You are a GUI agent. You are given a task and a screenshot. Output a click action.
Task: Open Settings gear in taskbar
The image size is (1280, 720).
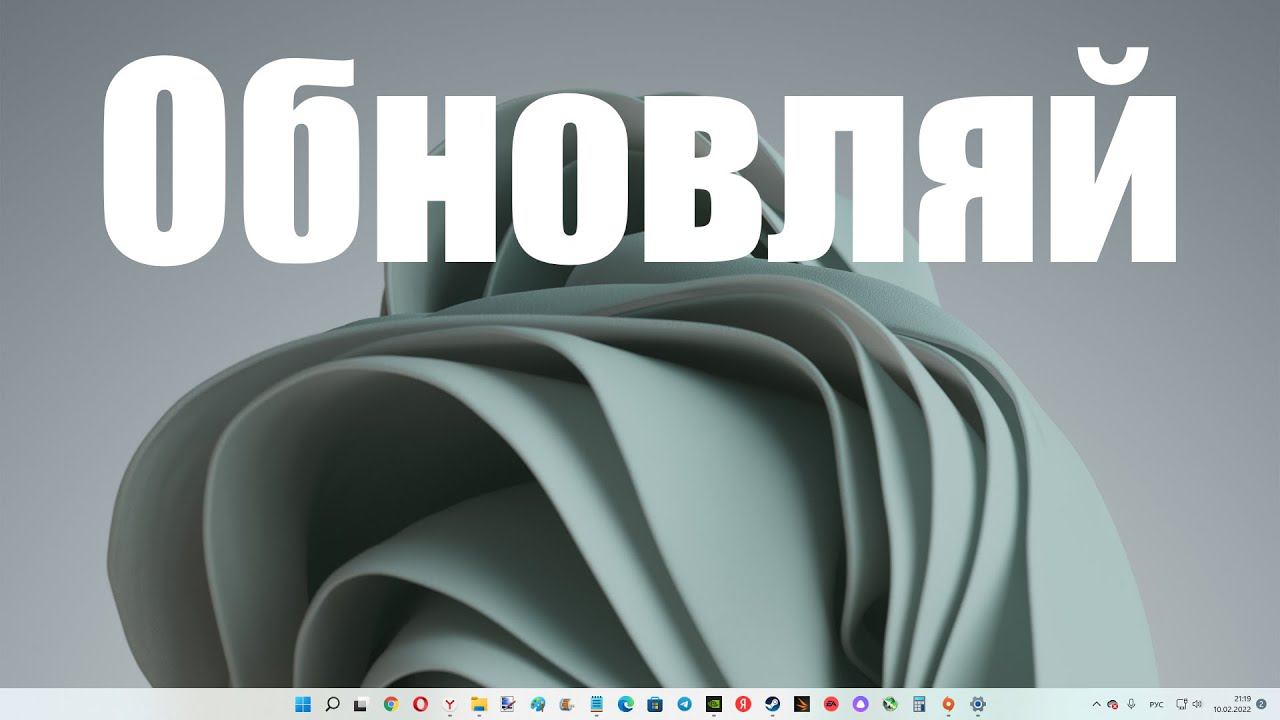coord(978,704)
